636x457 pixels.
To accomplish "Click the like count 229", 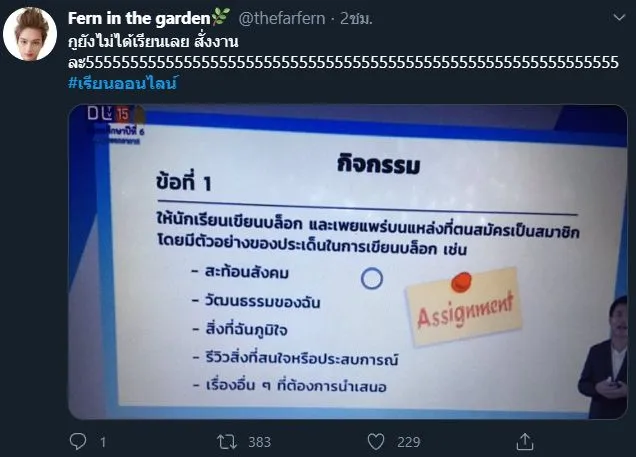I will click(408, 442).
